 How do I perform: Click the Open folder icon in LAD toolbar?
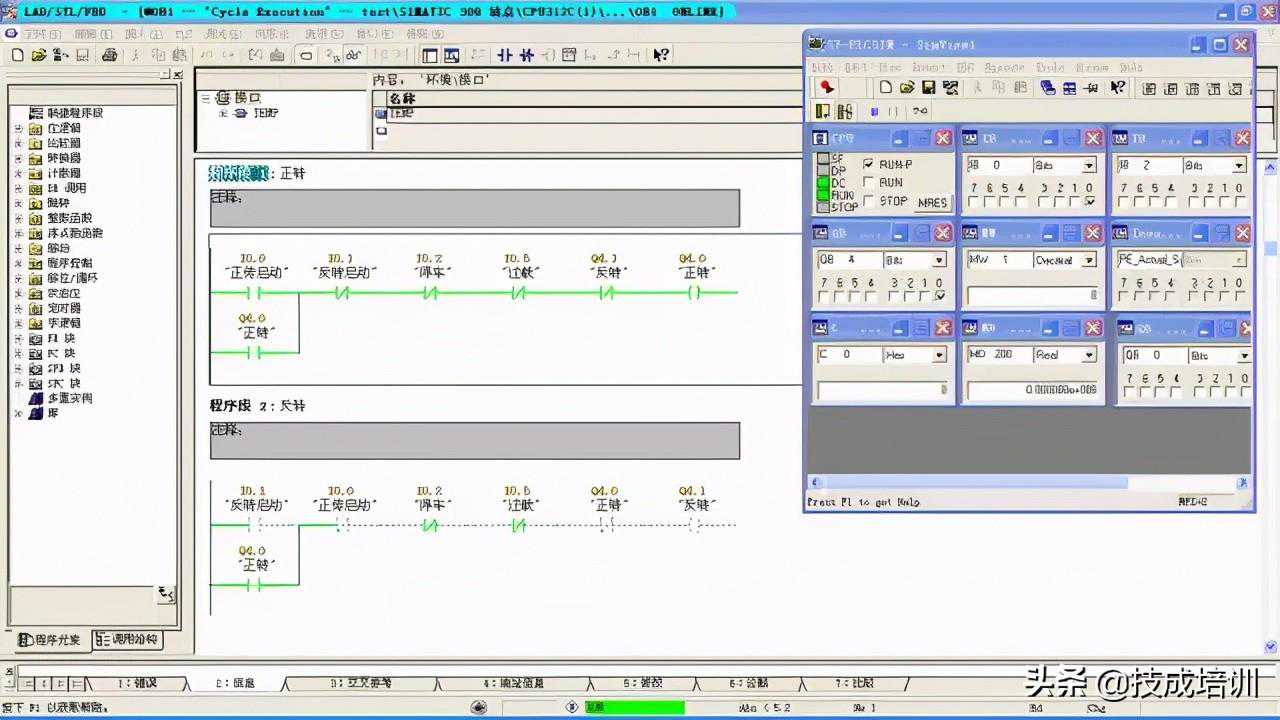tap(39, 55)
